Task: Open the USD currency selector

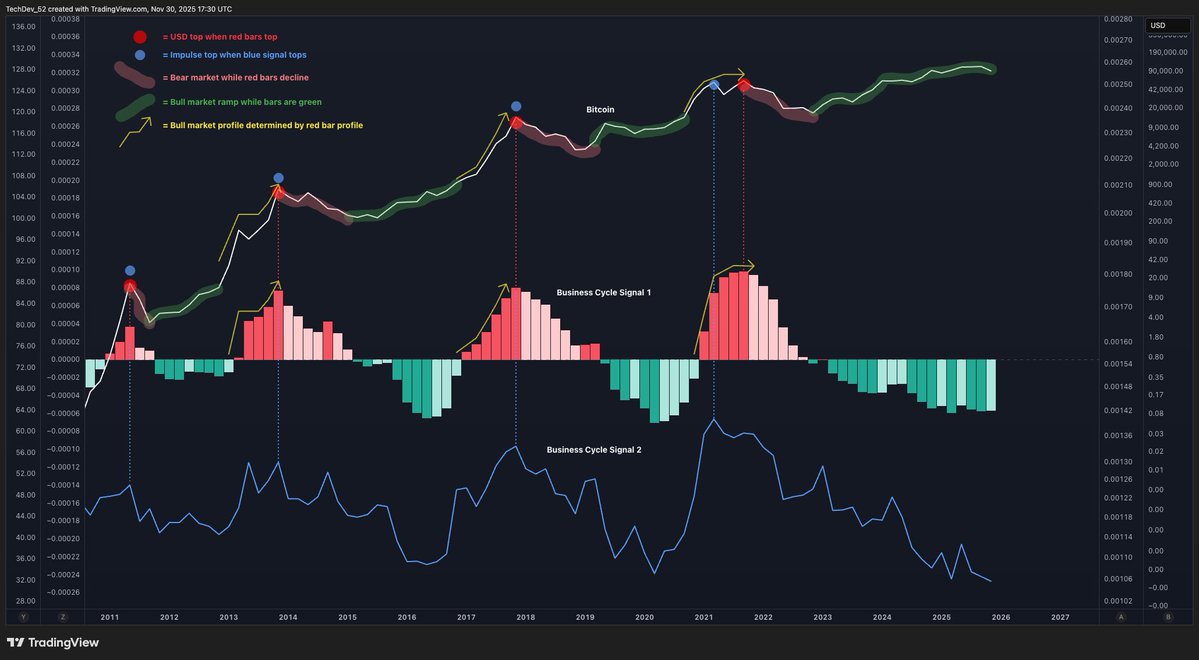Action: click(x=1158, y=24)
